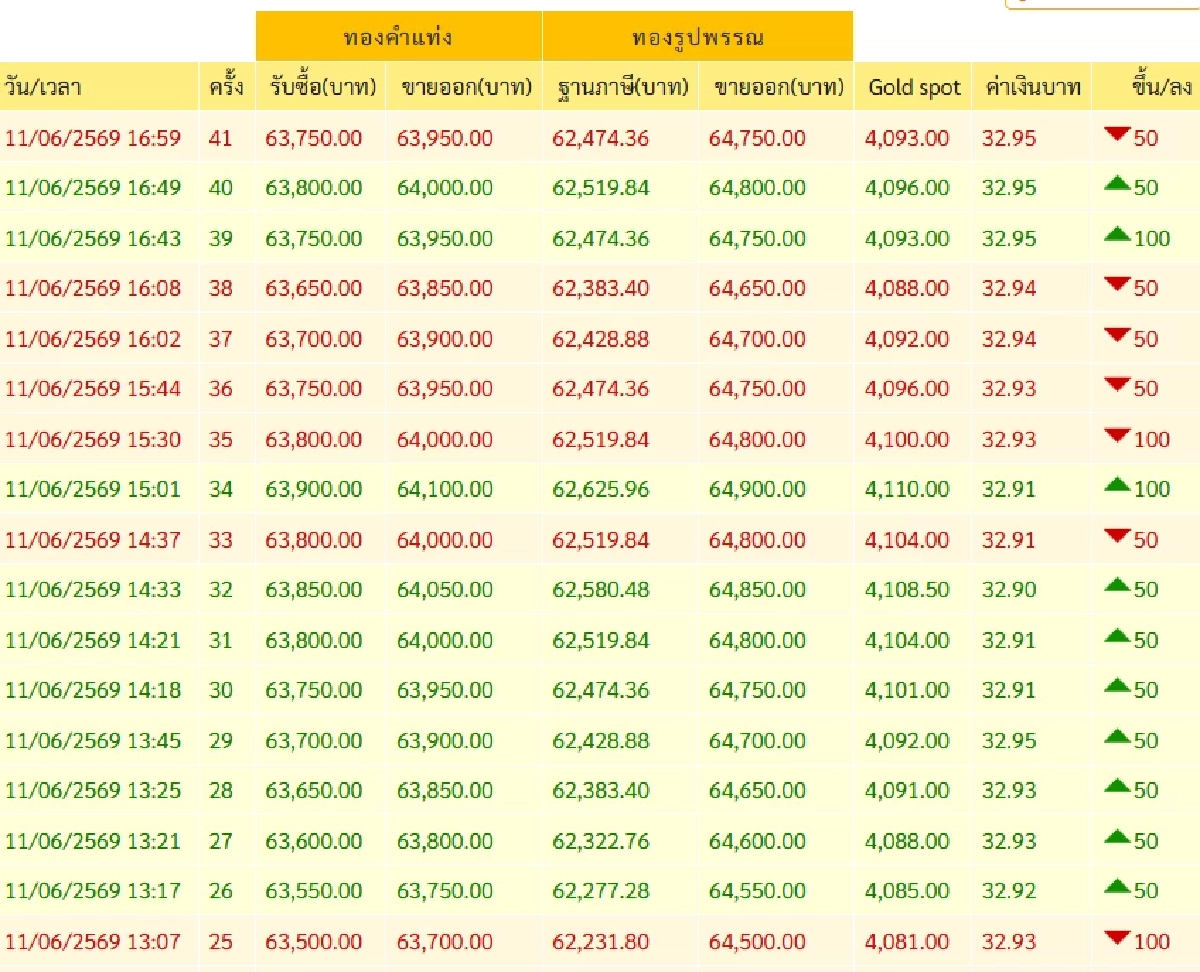
Task: Click the green up arrow in row 27
Action: (x=1117, y=837)
